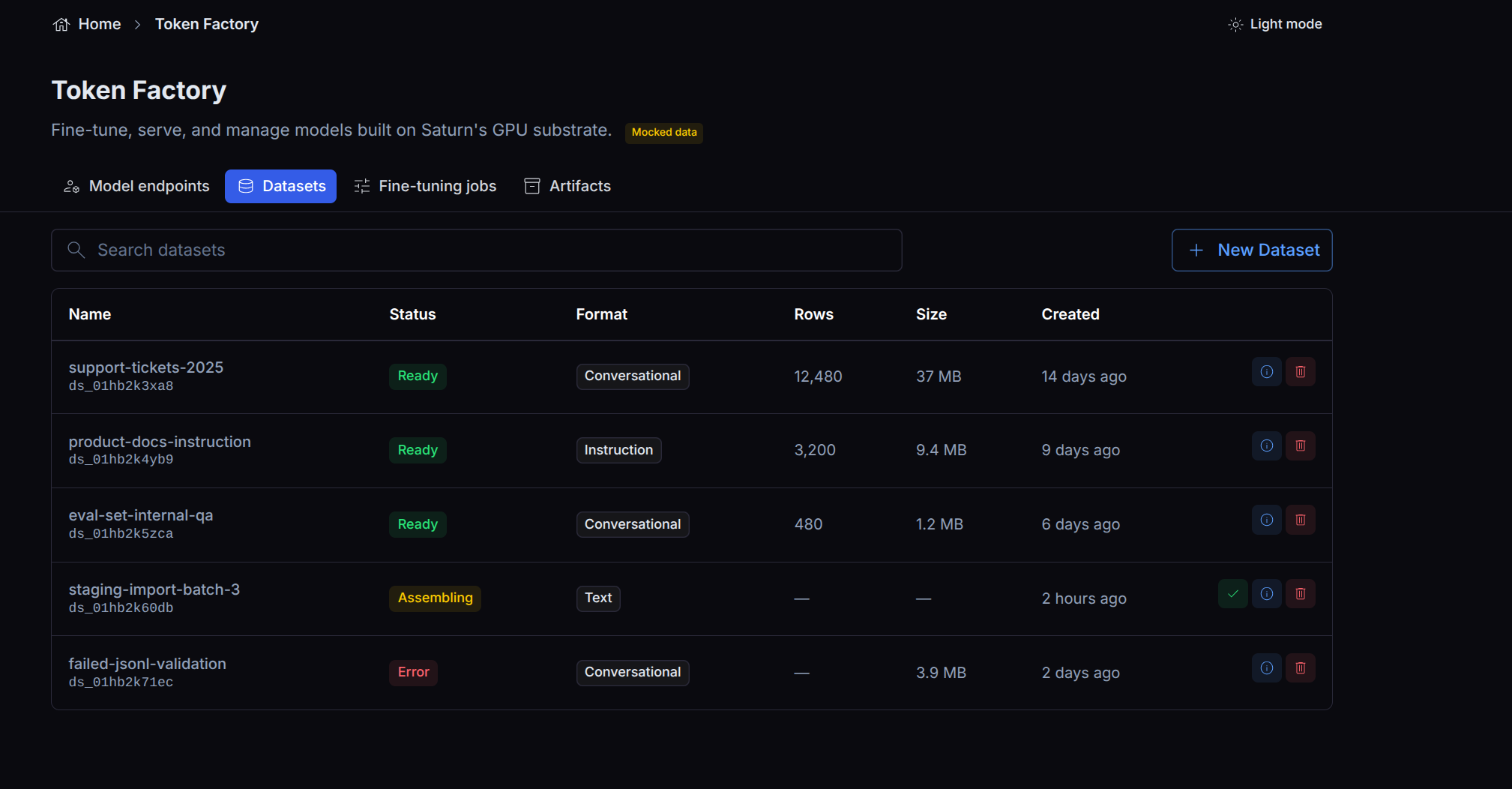The width and height of the screenshot is (1512, 789).
Task: Click the Instruction format badge
Action: [x=618, y=450]
